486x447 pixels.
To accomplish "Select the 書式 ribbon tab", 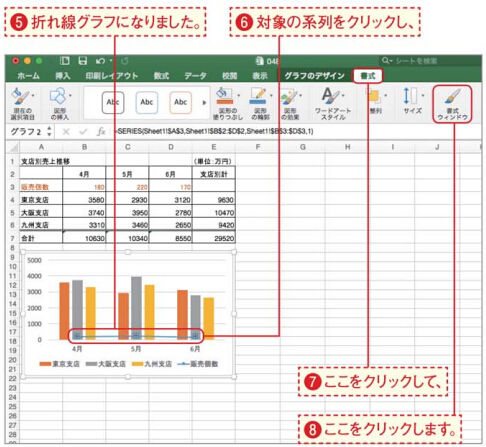I will coord(368,76).
